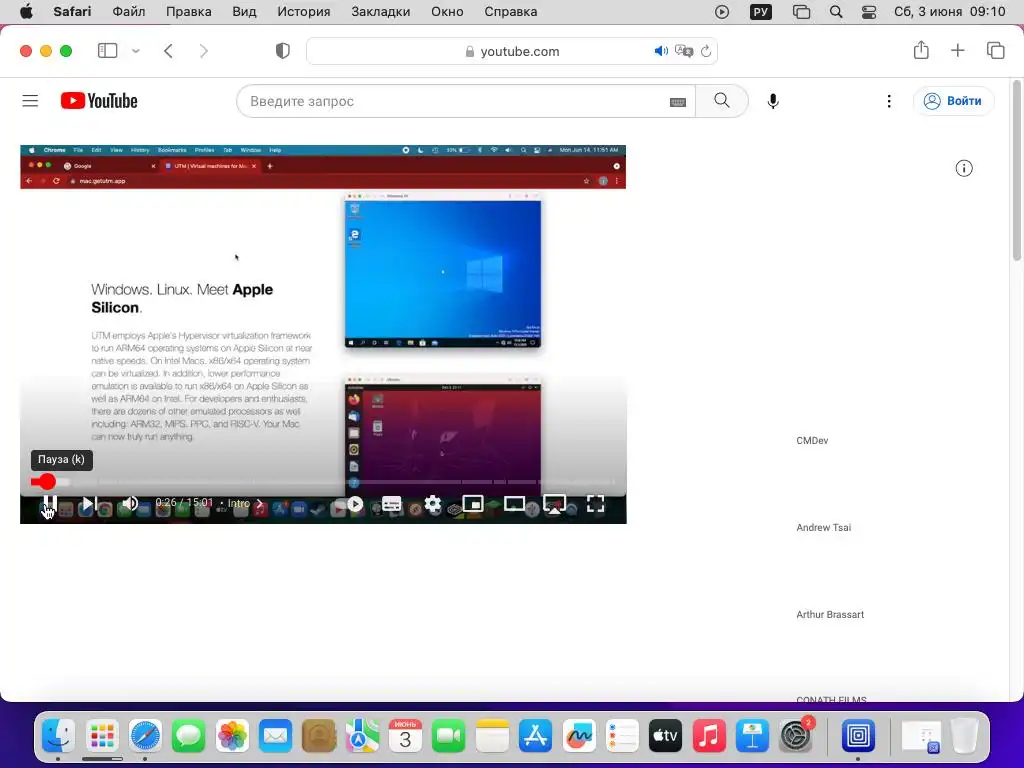
Task: Switch to miniplayer mode
Action: (473, 504)
